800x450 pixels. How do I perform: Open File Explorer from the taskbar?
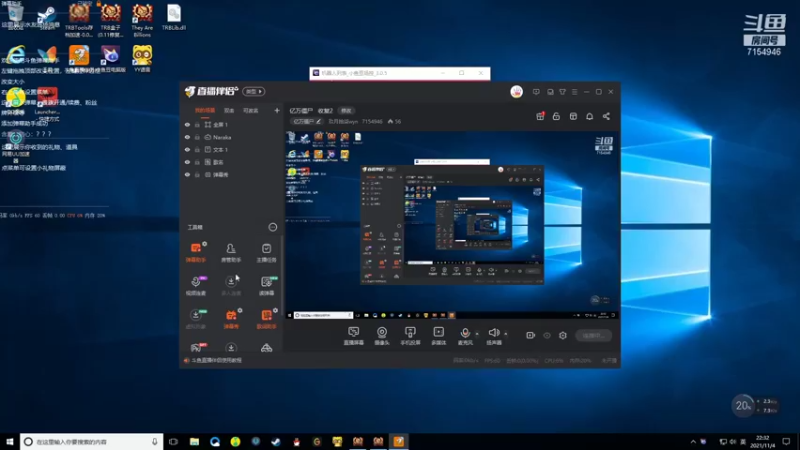[x=194, y=441]
